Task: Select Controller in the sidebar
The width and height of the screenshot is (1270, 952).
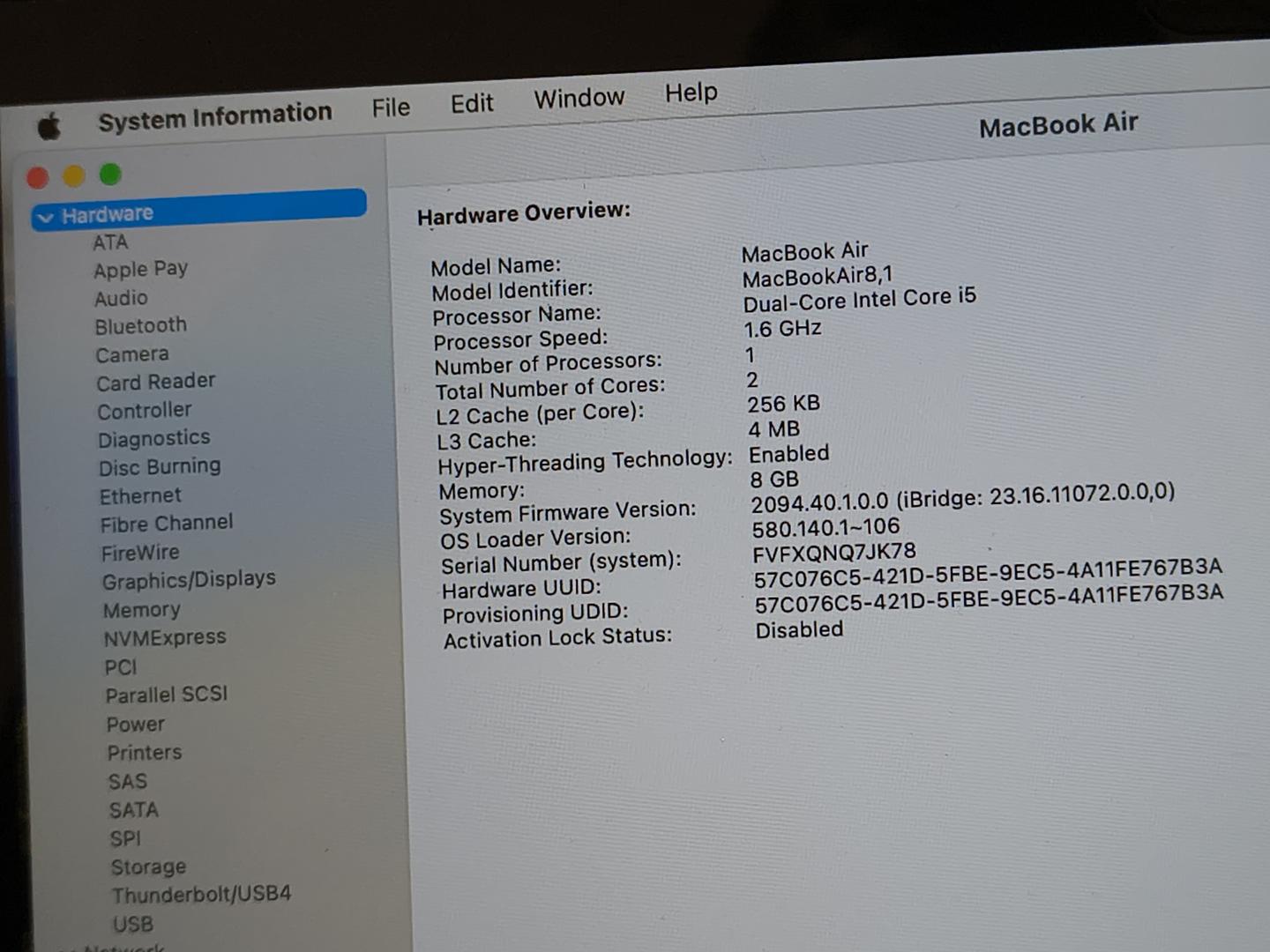Action: [x=145, y=411]
